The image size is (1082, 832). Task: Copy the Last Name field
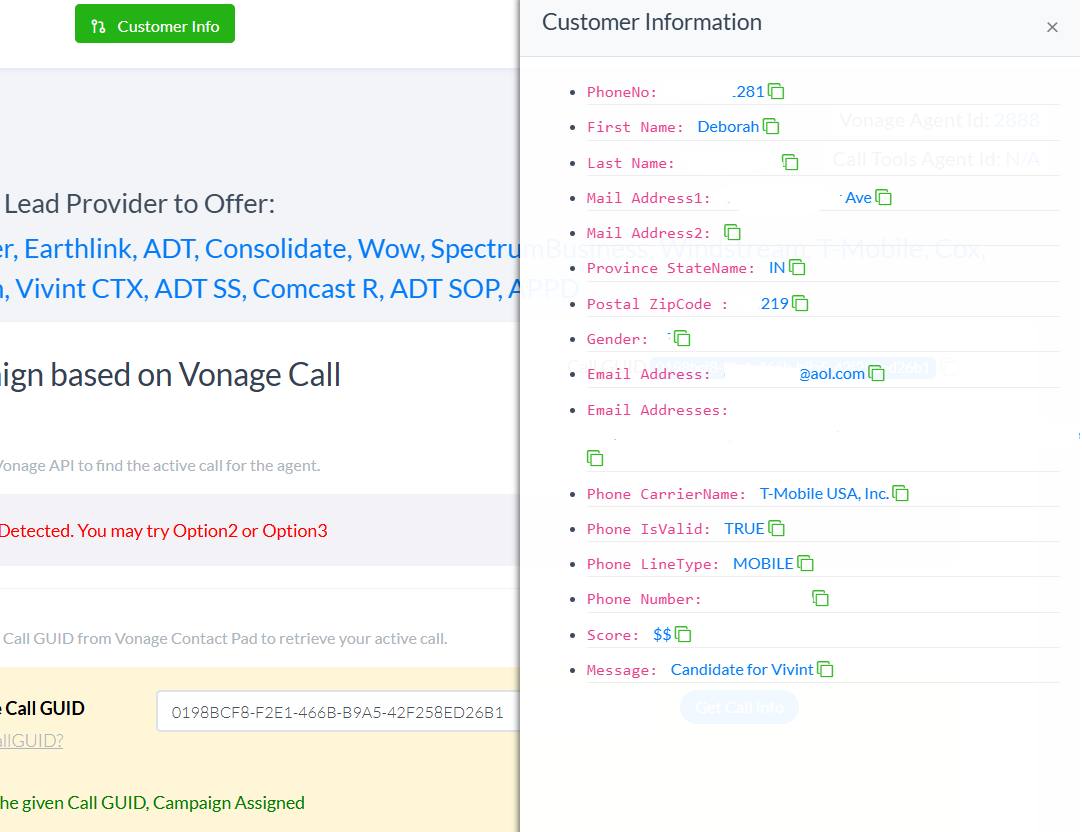[790, 162]
